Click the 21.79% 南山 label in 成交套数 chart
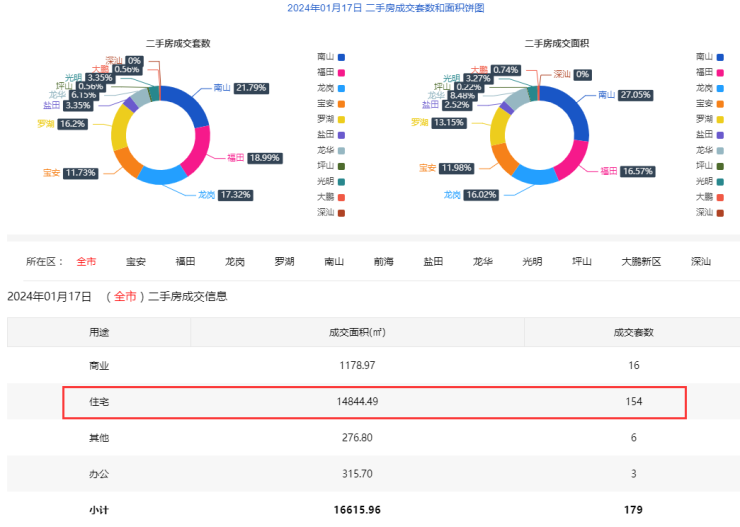This screenshot has width=740, height=527. [241, 88]
